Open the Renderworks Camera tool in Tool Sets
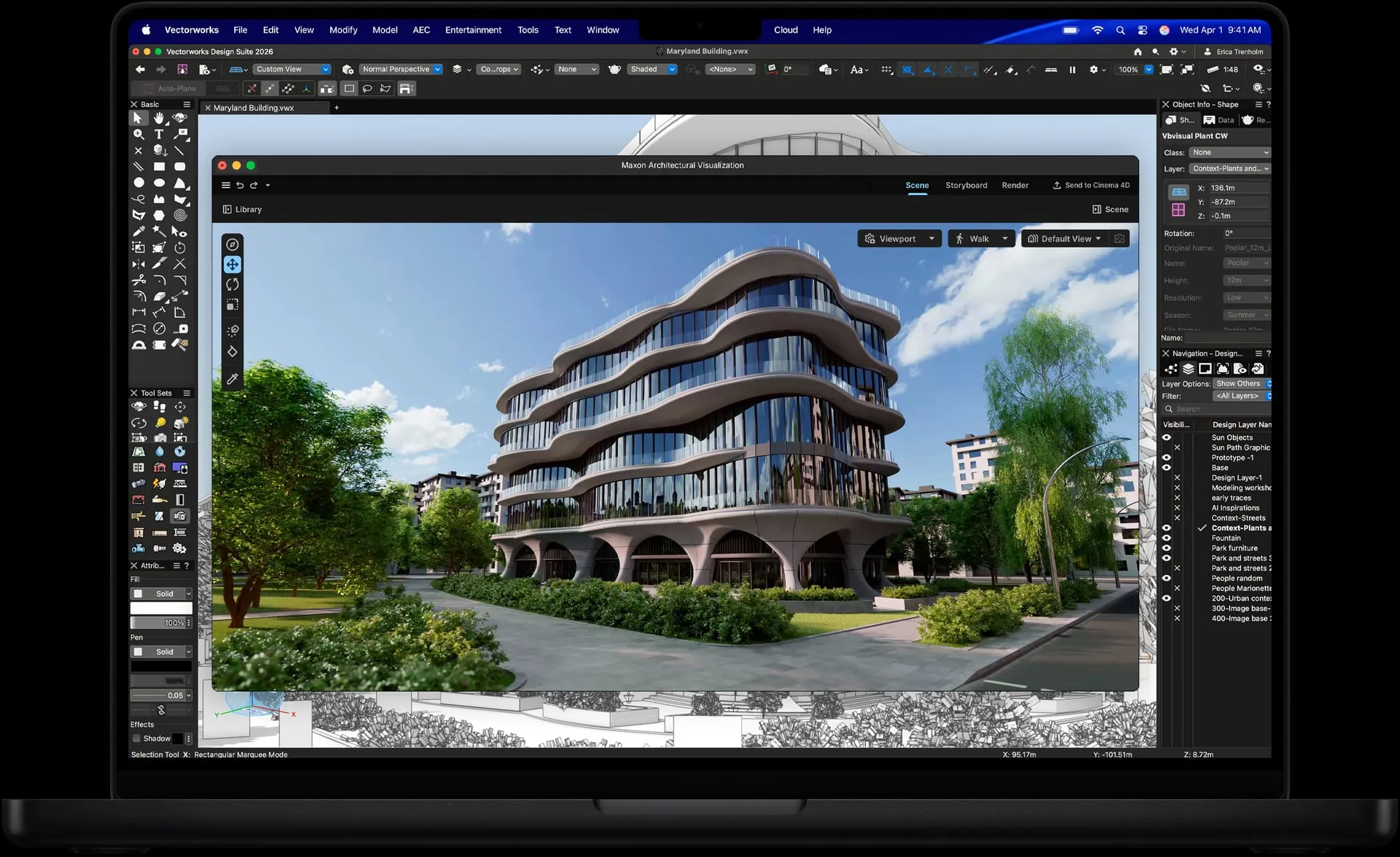1400x857 pixels. 180,516
